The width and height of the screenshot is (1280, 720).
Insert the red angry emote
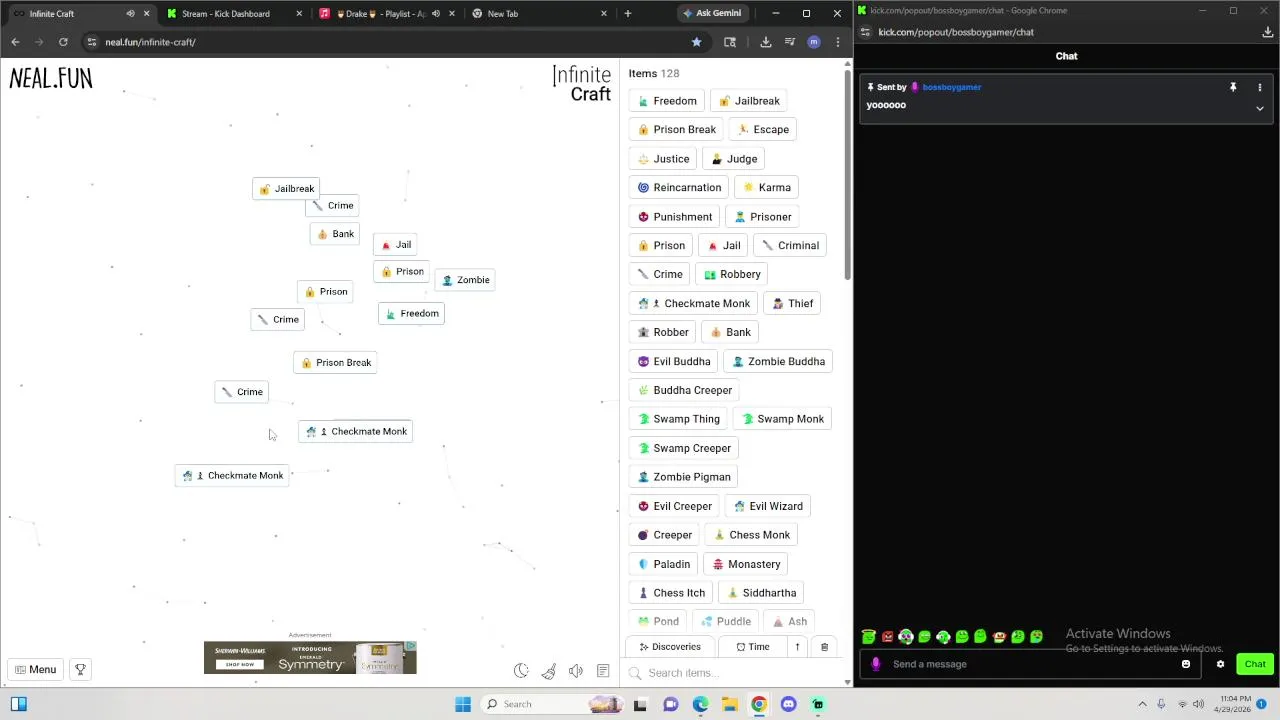(x=887, y=637)
